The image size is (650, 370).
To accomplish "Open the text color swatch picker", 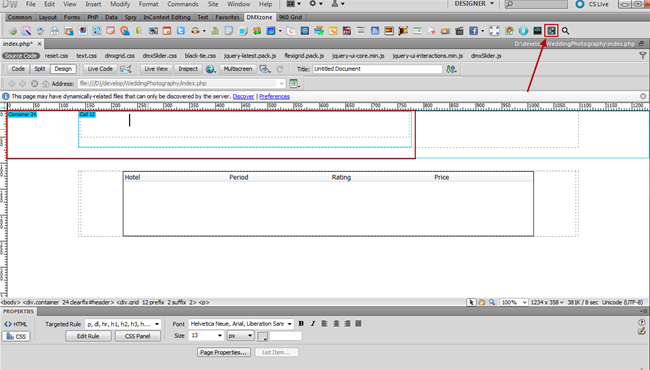I will point(262,336).
